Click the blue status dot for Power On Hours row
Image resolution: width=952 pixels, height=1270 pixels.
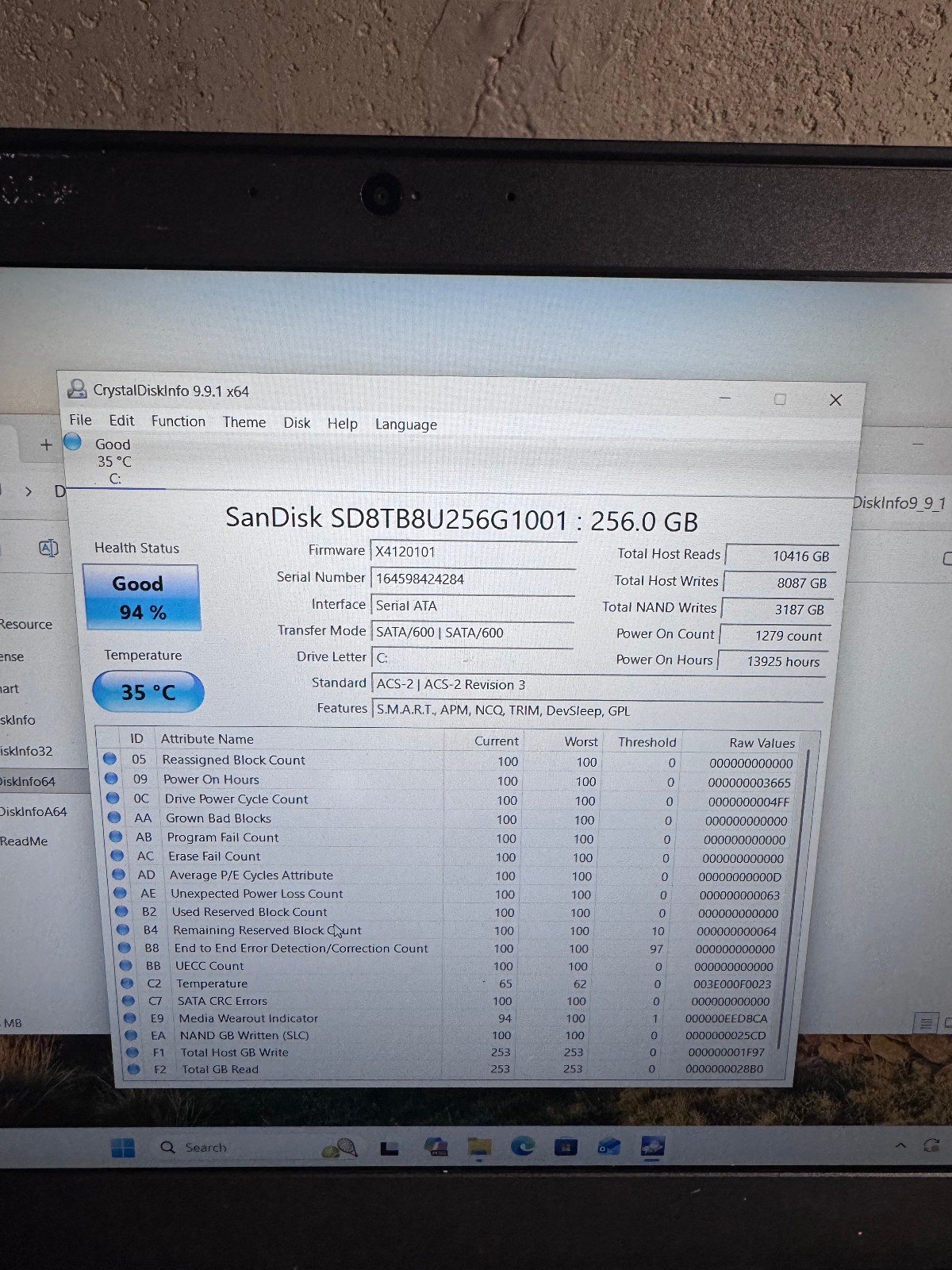tap(111, 779)
